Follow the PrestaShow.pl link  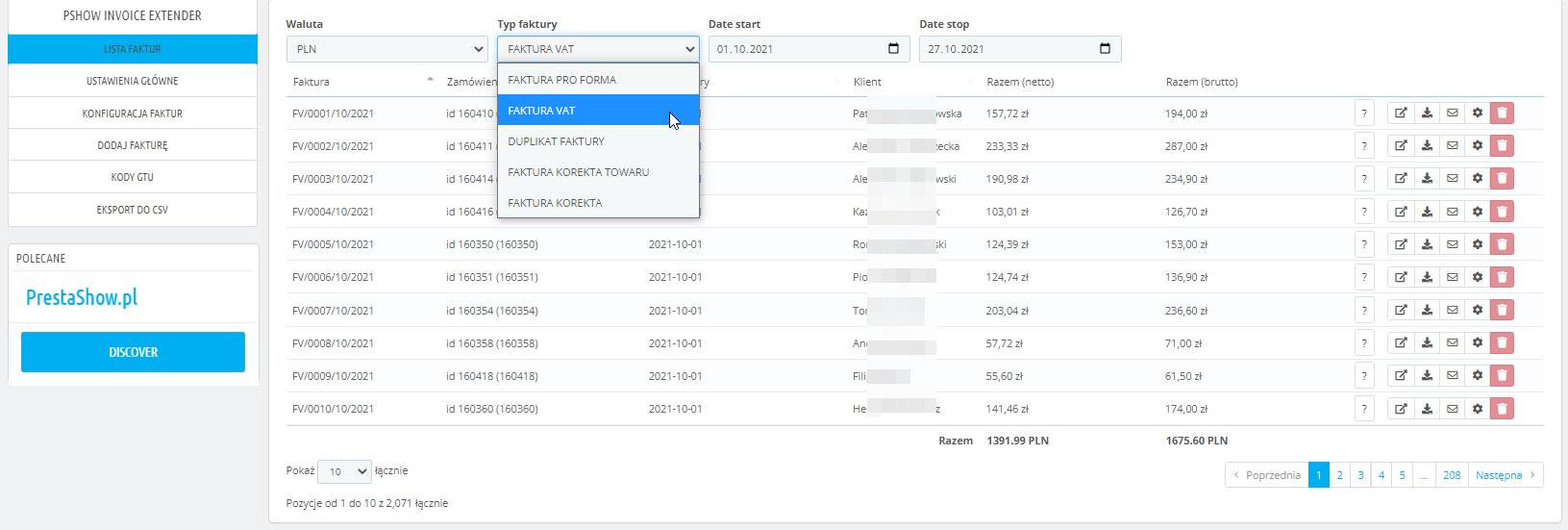(82, 297)
